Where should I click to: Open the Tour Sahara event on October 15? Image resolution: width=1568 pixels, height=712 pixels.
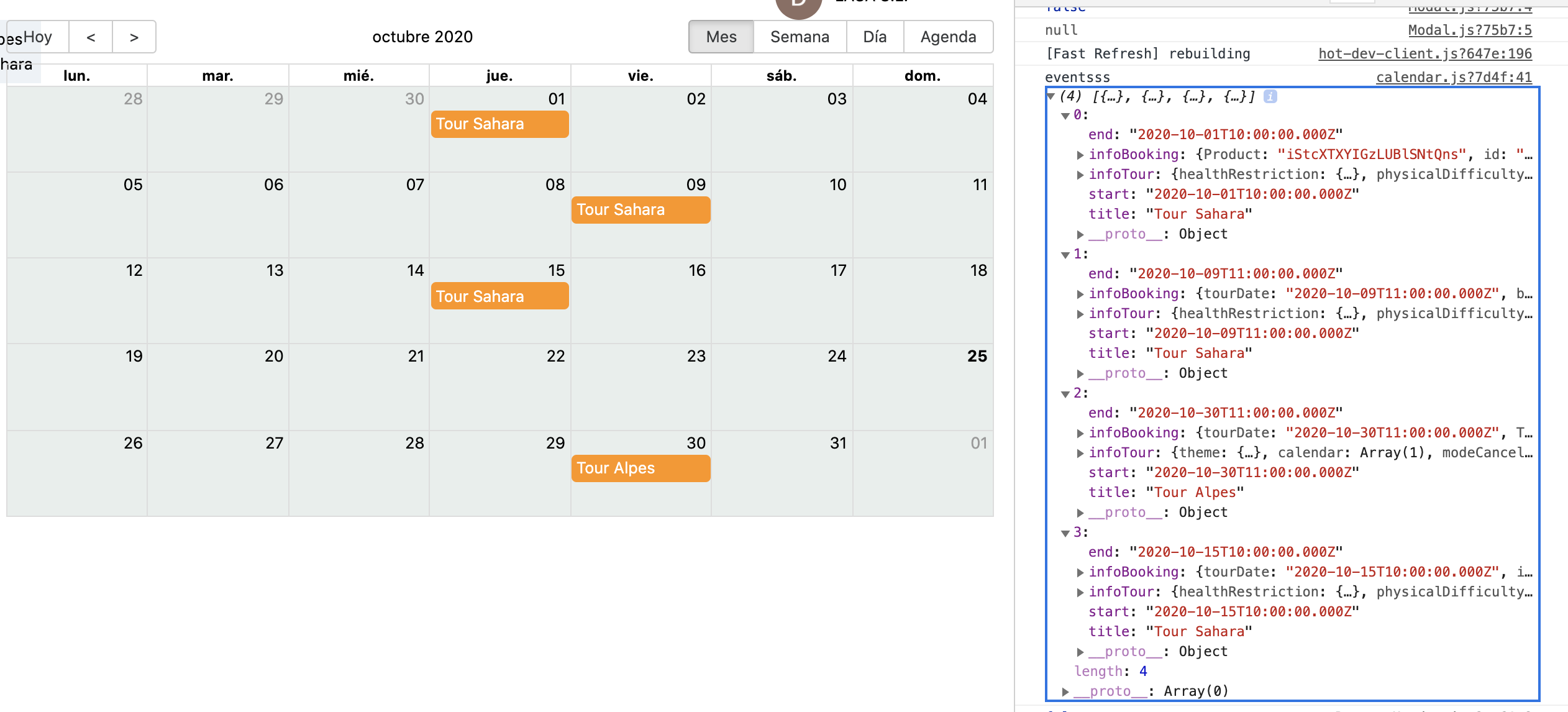pyautogui.click(x=499, y=296)
